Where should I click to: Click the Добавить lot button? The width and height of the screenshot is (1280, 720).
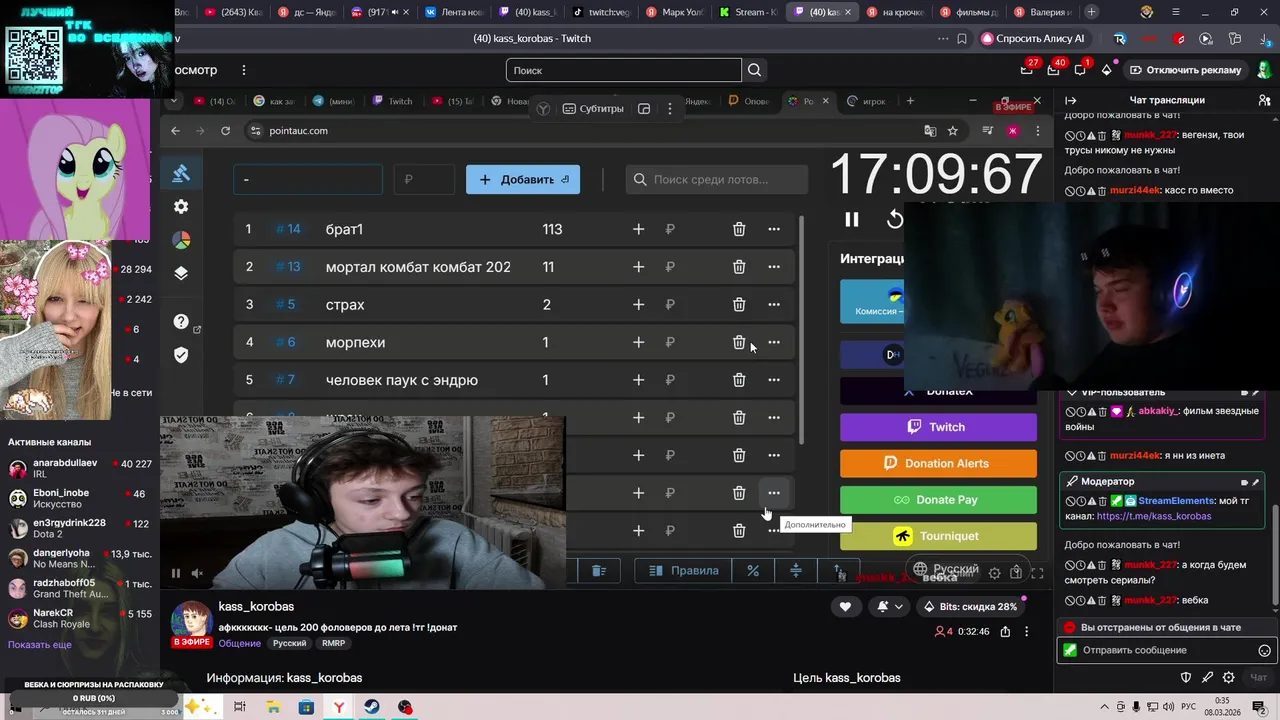click(x=523, y=179)
